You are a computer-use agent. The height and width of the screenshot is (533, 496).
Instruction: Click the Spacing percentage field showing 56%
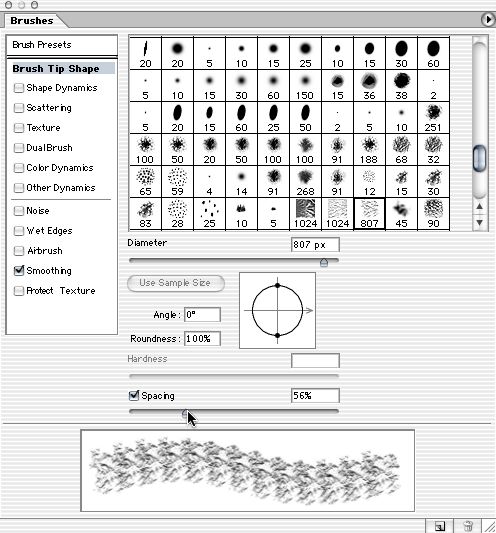click(315, 396)
